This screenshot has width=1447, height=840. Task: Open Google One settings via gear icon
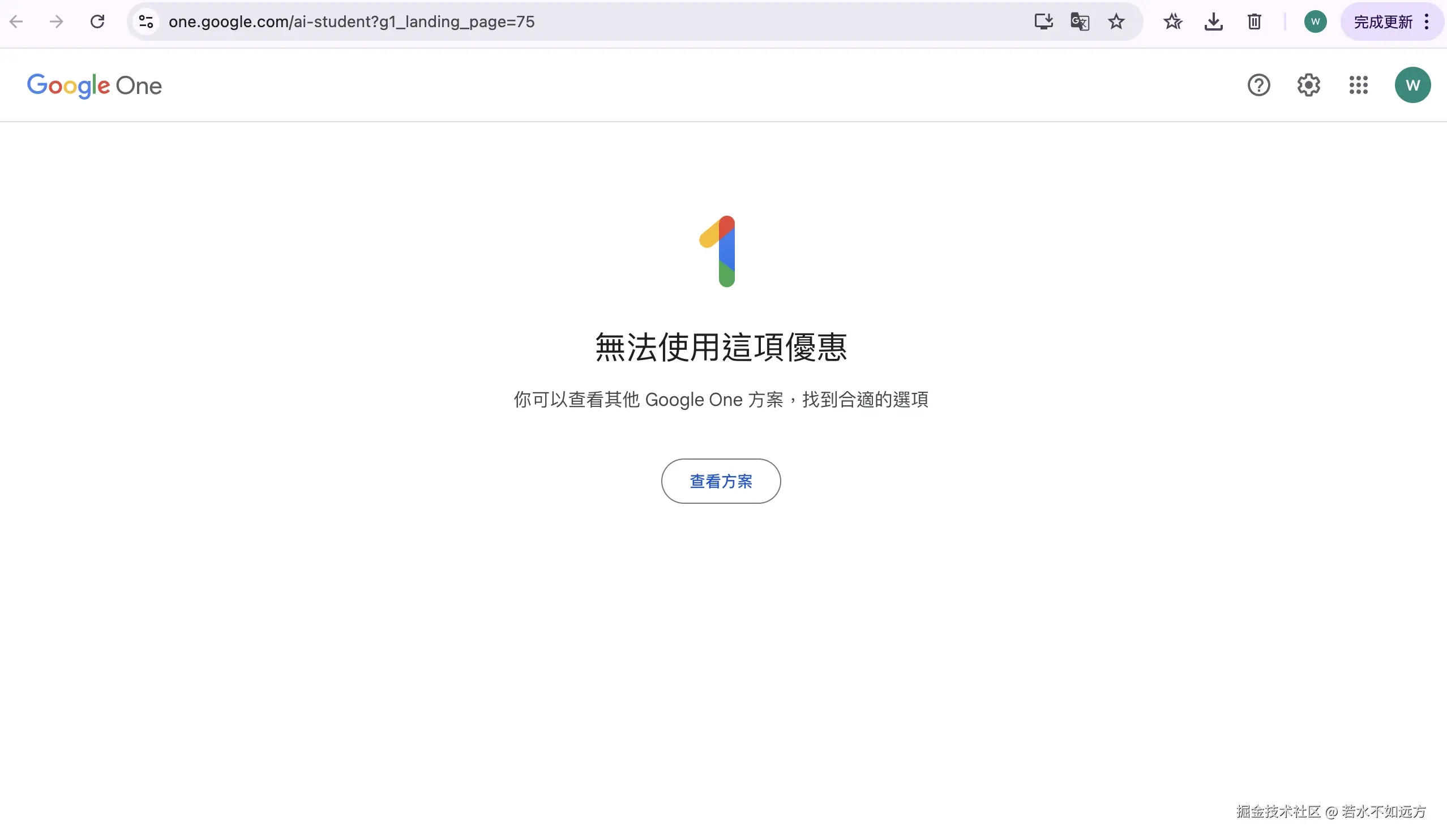coord(1308,85)
